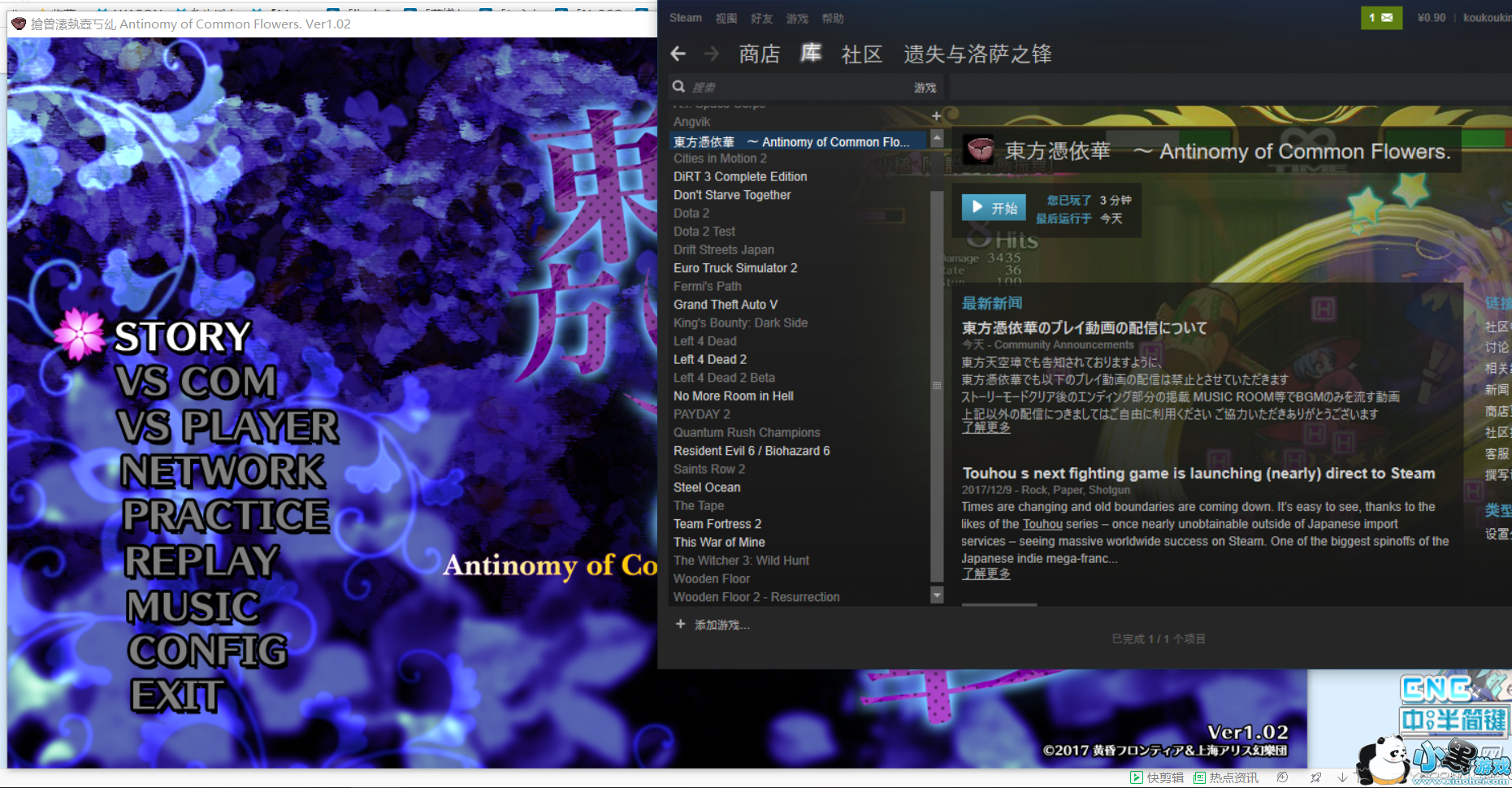Click the plus icon beside 添加游戏
1512x788 pixels.
coord(680,624)
